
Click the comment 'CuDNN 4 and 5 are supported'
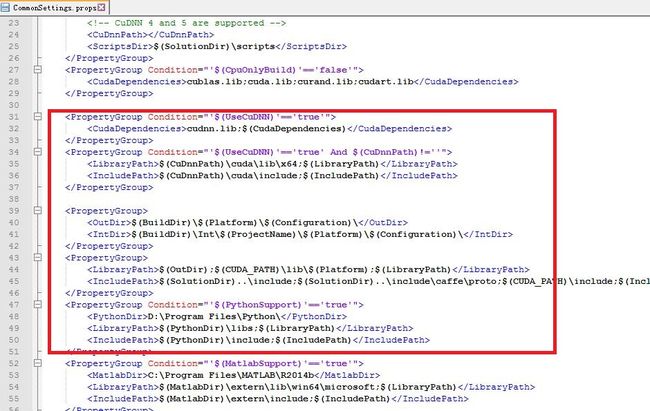coord(189,23)
